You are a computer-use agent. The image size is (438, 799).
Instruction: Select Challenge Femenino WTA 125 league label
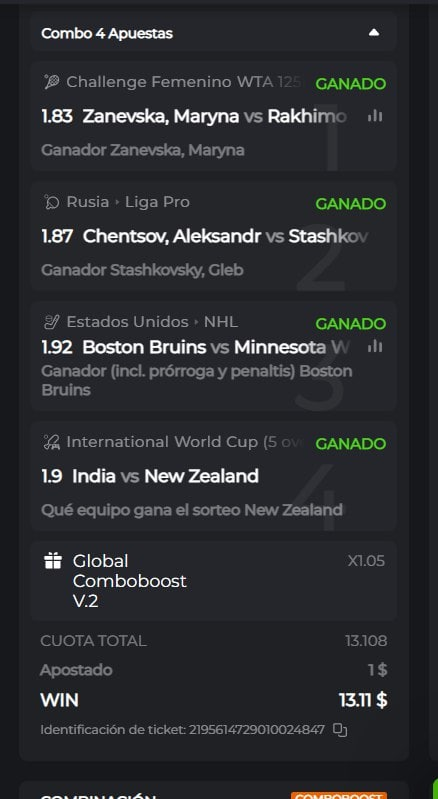click(x=185, y=82)
